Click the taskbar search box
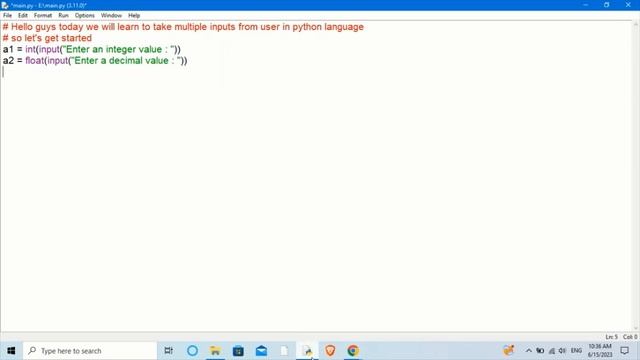 (90, 351)
